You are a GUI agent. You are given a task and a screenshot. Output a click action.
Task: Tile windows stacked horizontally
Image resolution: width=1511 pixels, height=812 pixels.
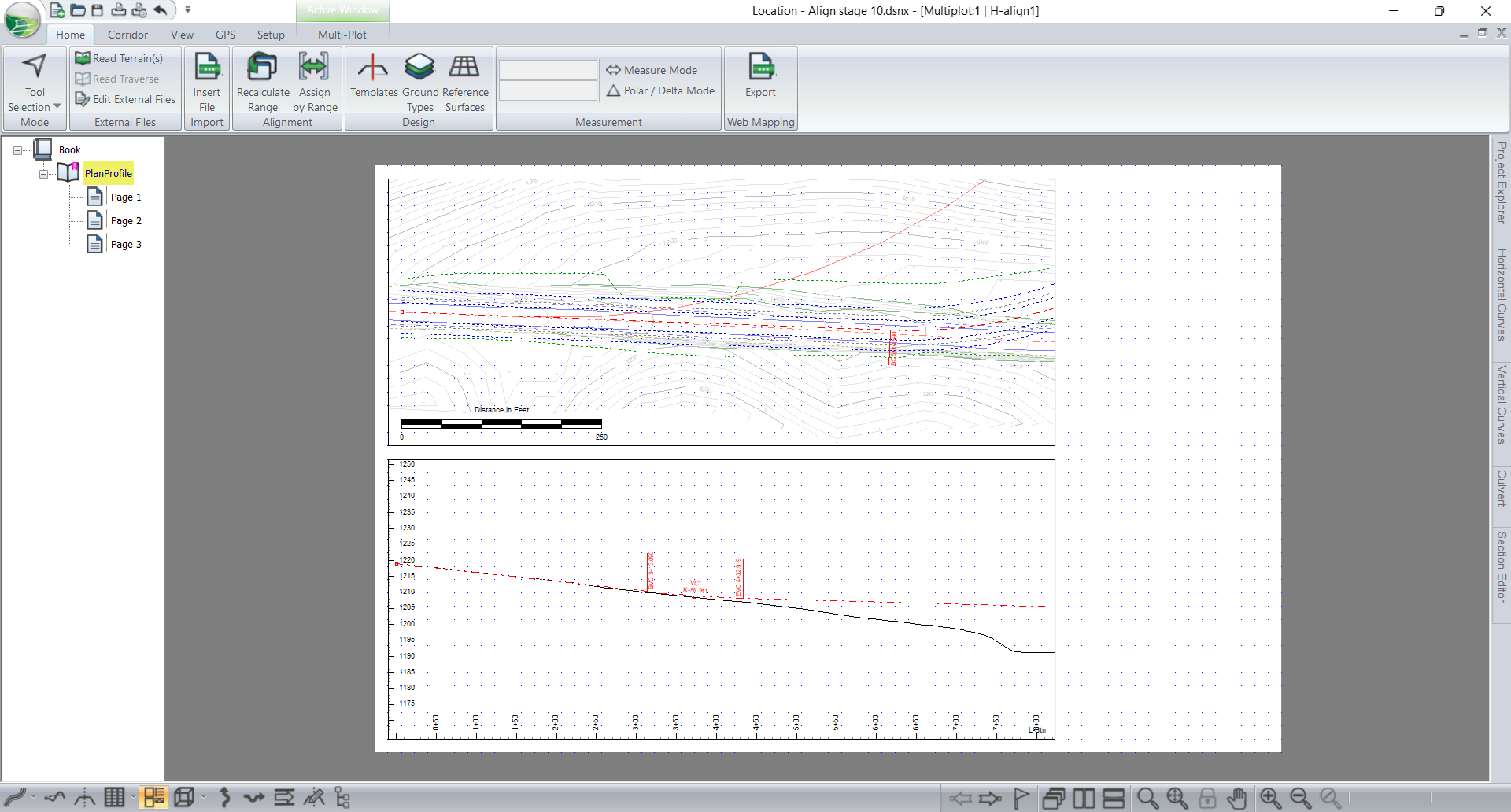point(1114,799)
